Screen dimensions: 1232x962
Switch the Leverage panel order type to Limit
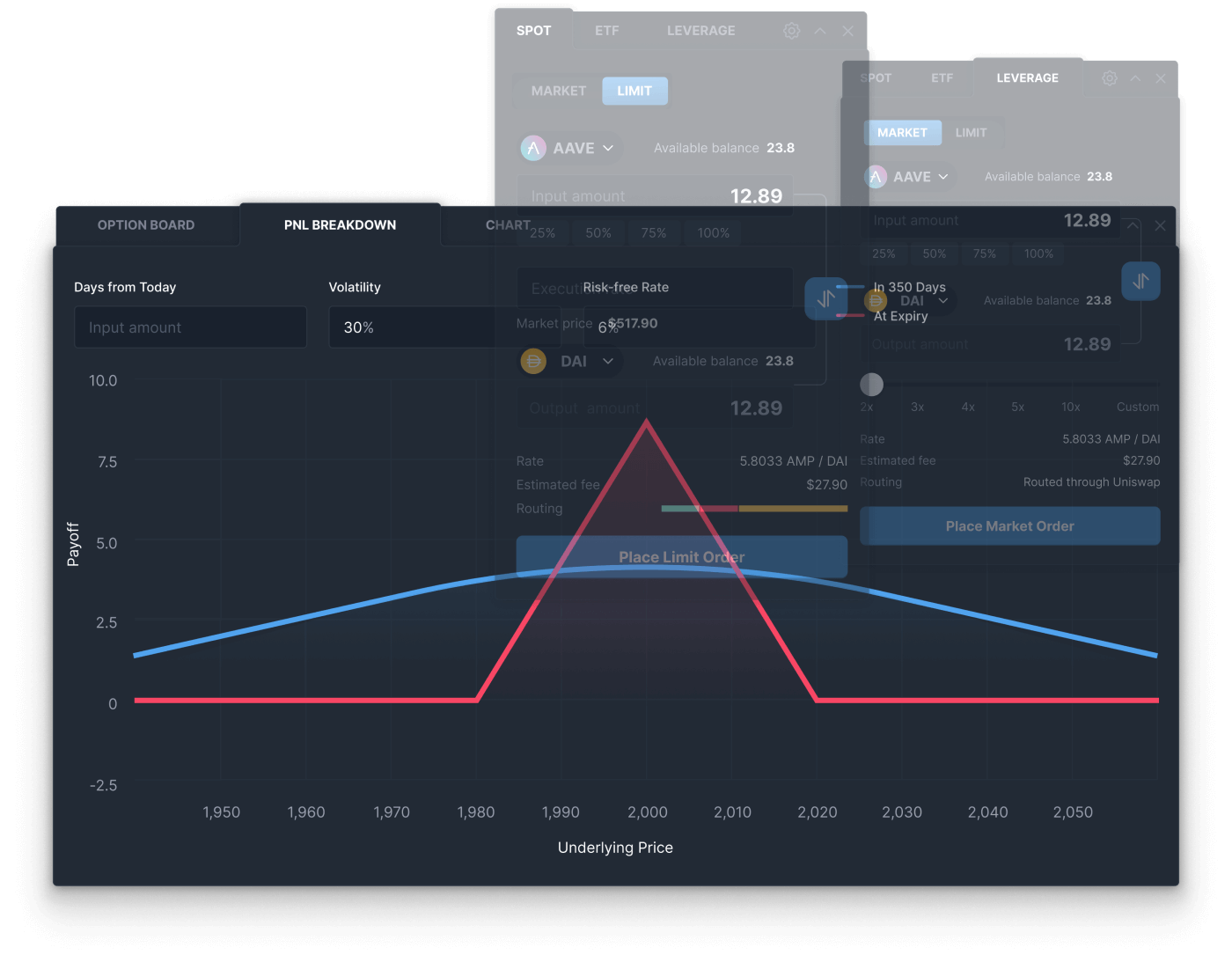coord(971,133)
